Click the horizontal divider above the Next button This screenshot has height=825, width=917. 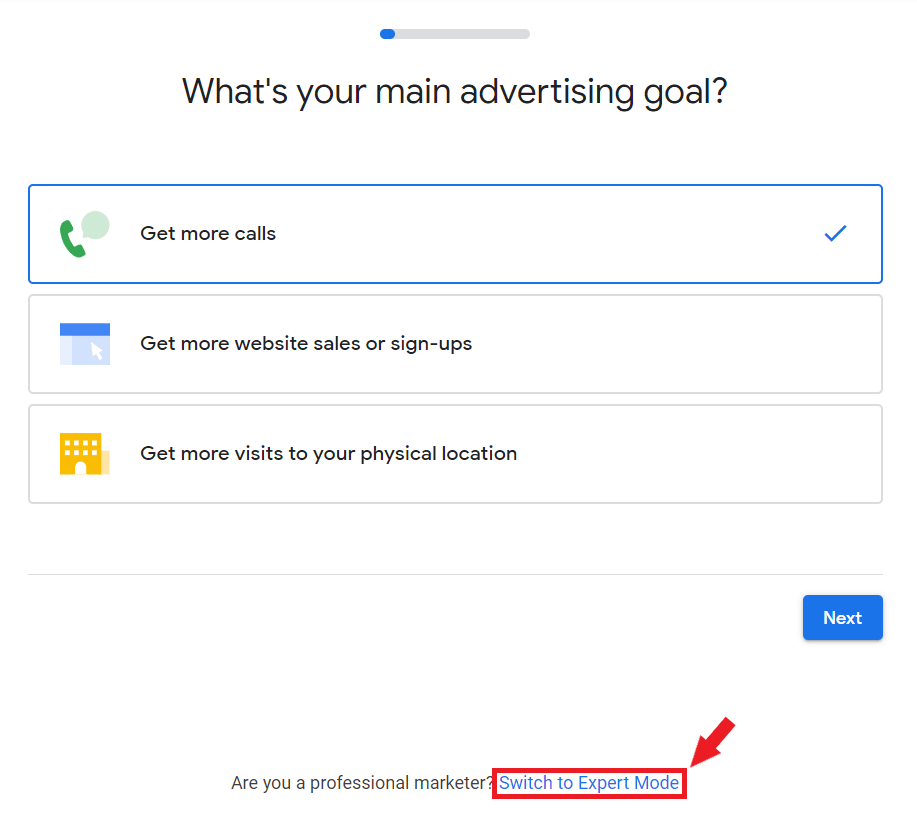pos(455,574)
